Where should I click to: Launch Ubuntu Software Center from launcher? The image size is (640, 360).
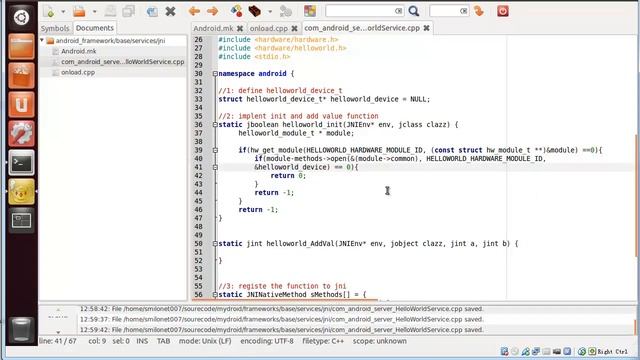pyautogui.click(x=21, y=76)
